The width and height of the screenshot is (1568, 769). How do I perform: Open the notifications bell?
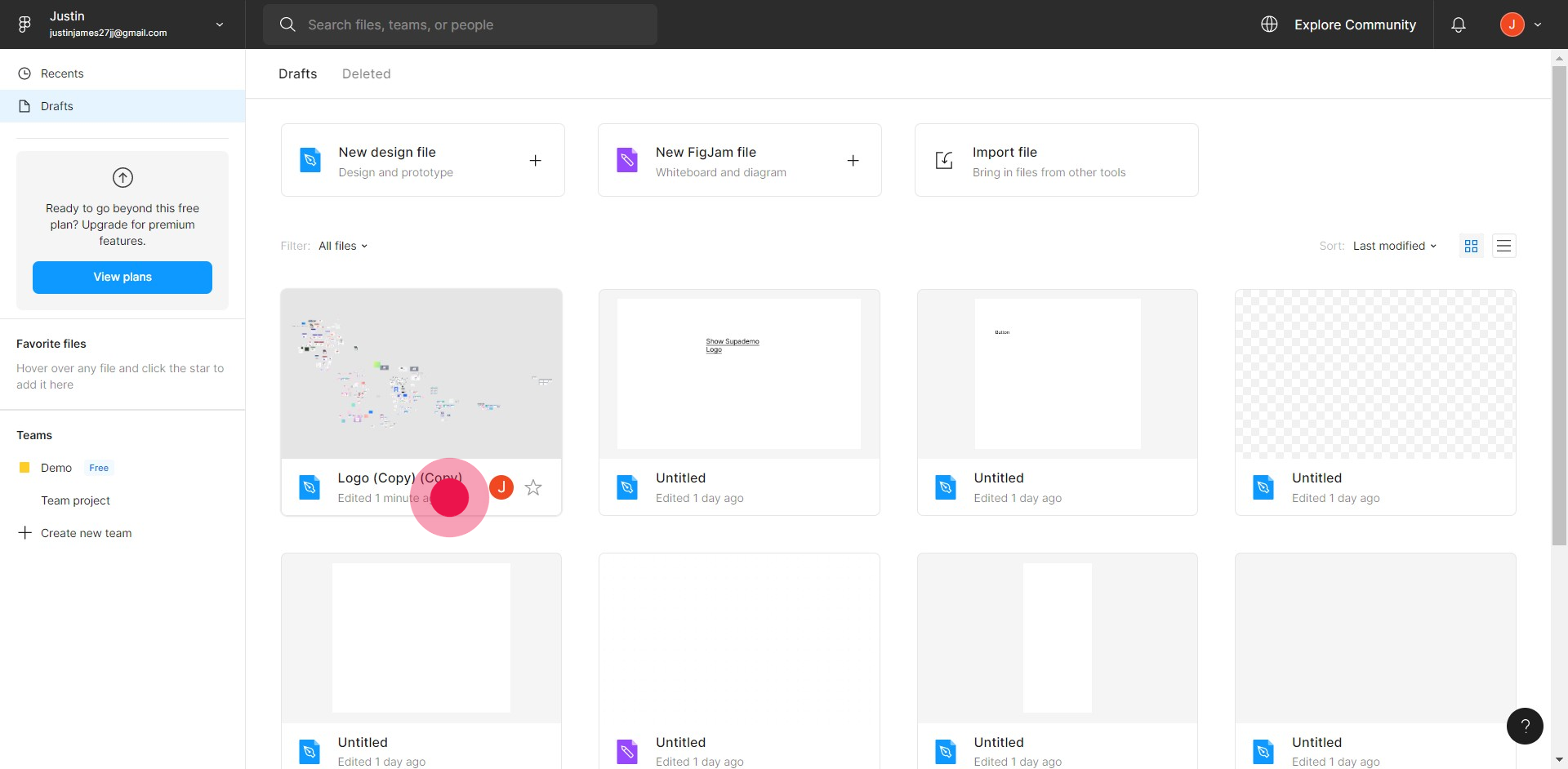click(x=1459, y=24)
